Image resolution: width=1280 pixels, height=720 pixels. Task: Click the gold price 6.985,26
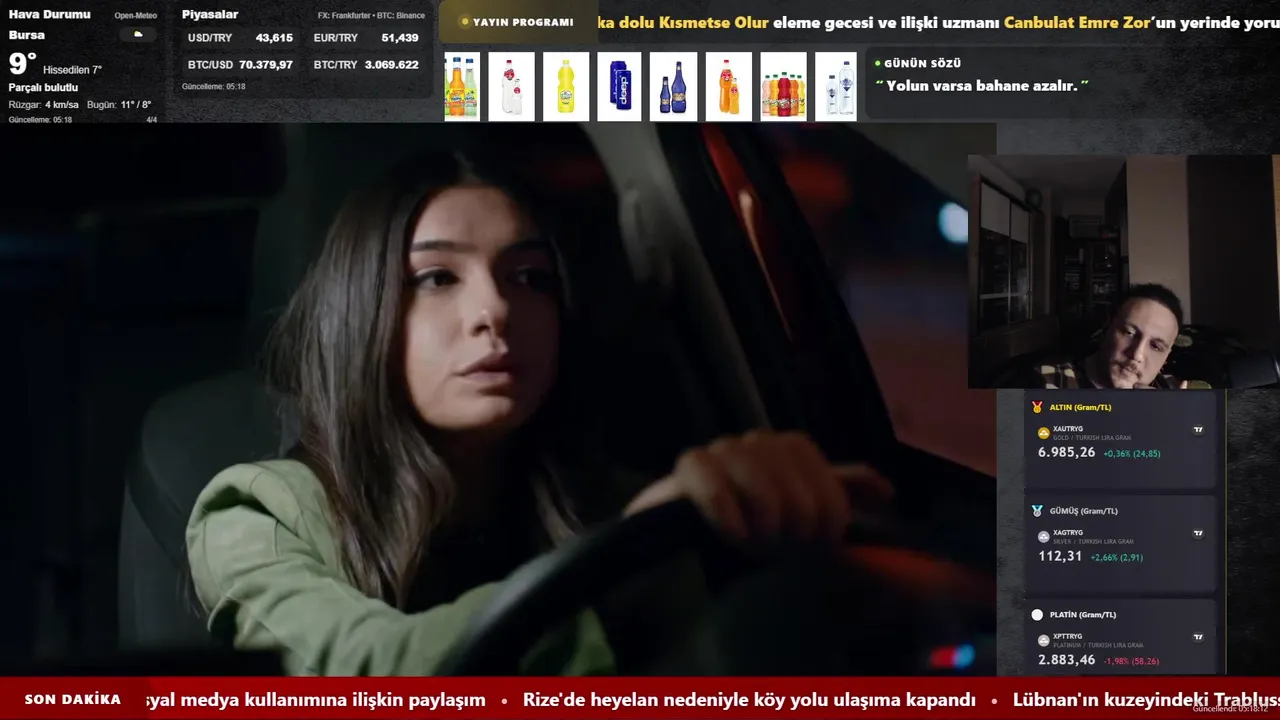[x=1066, y=452]
